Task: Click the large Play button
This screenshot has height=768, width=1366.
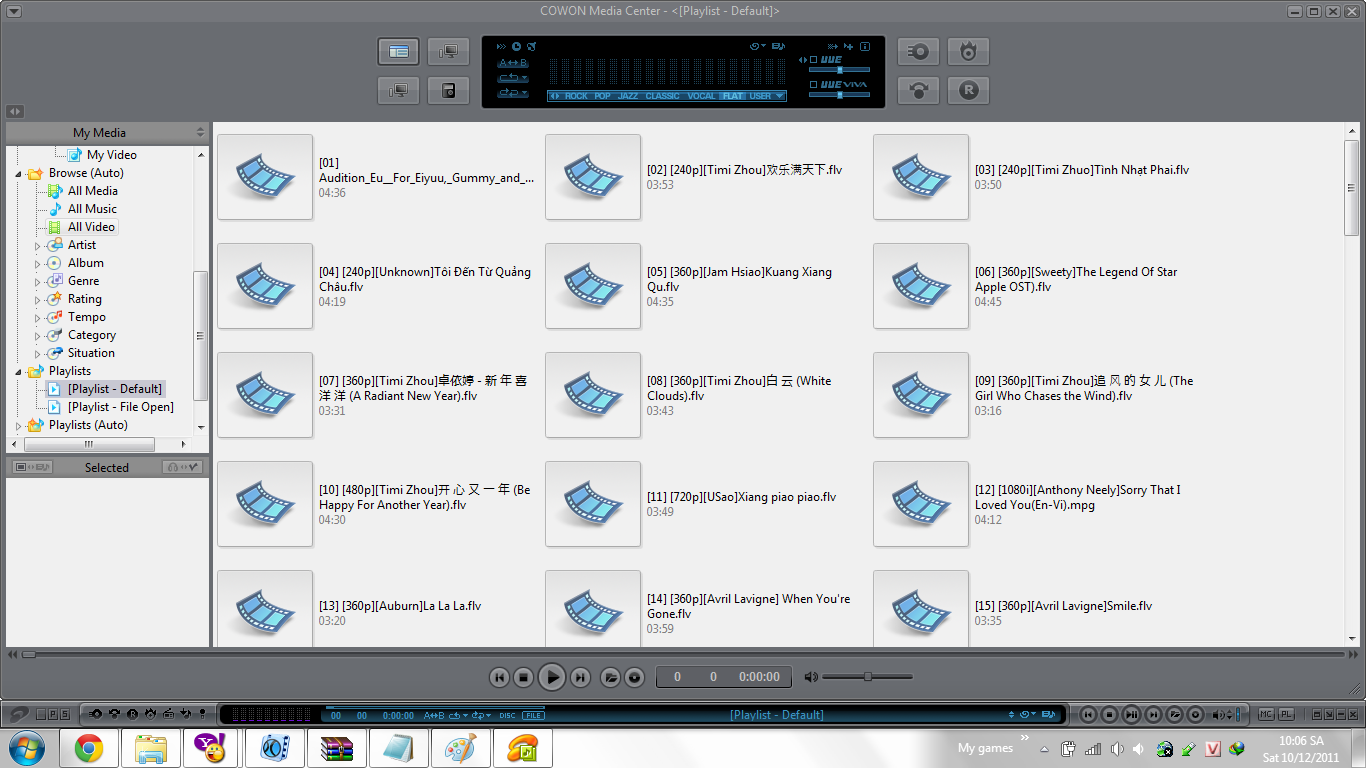Action: (551, 677)
